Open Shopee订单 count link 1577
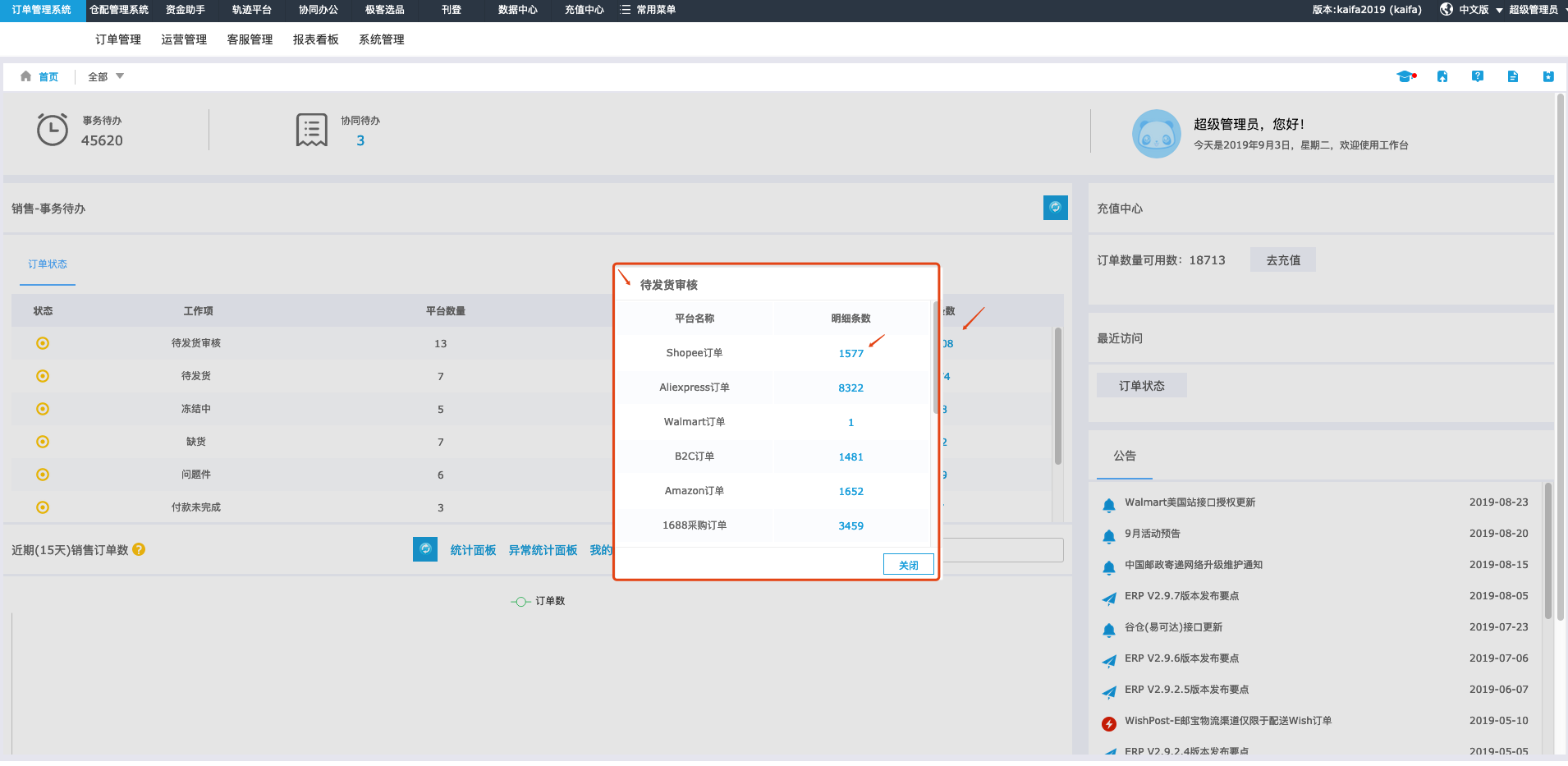Viewport: 1568px width, 766px height. coord(851,353)
